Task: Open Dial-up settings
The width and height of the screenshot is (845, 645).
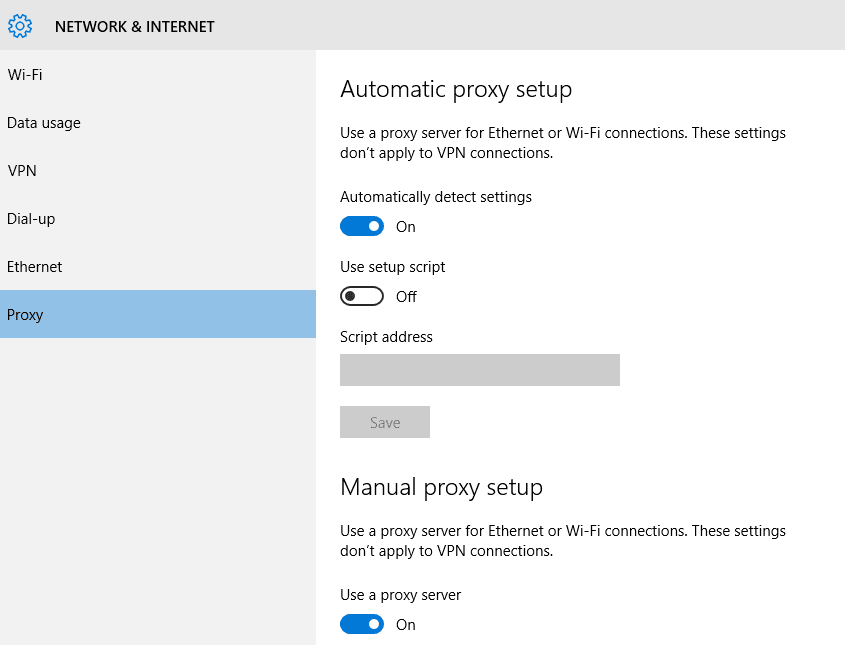Action: [x=31, y=219]
